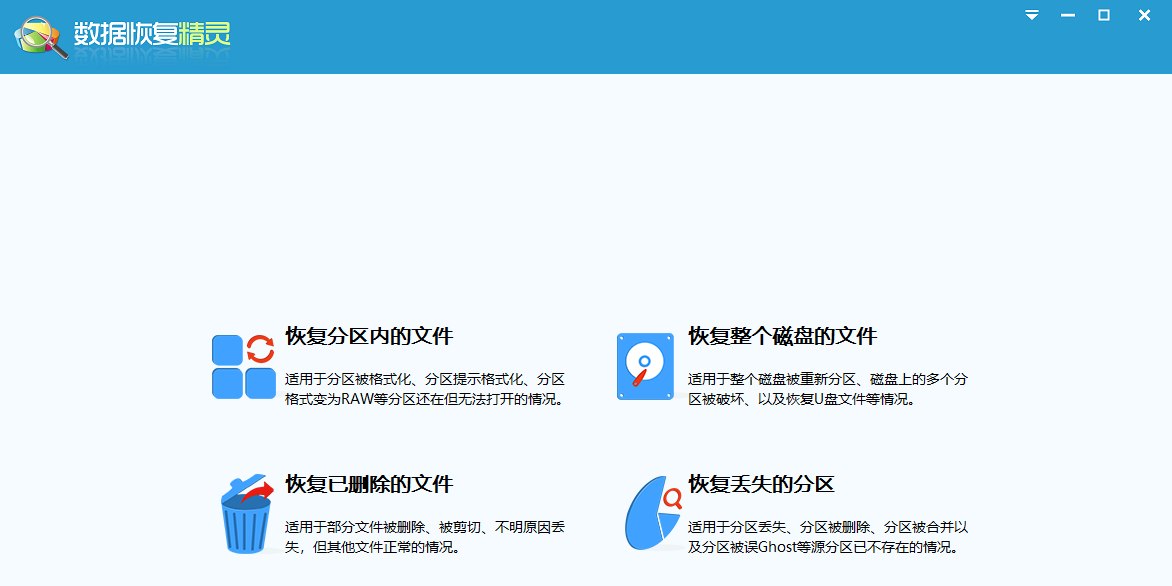1172x586 pixels.
Task: Click the trash can icon for deleted files
Action: tap(245, 522)
